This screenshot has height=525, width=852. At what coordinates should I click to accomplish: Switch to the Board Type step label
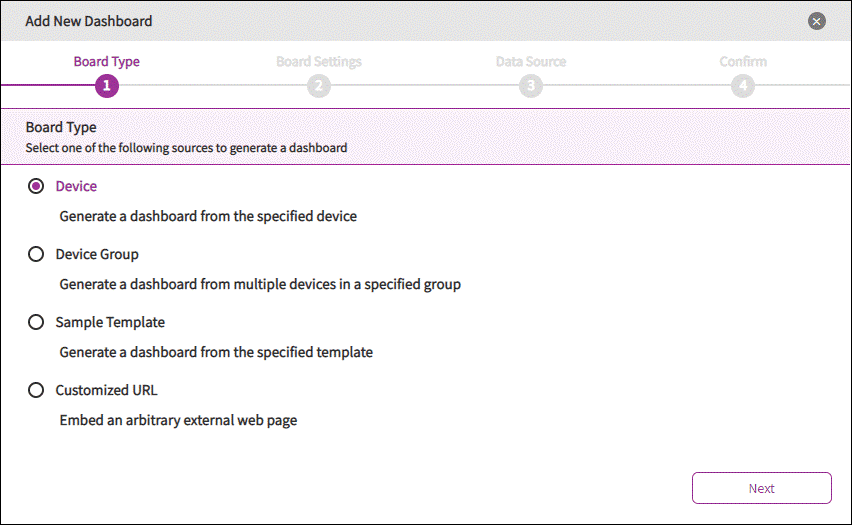(107, 62)
